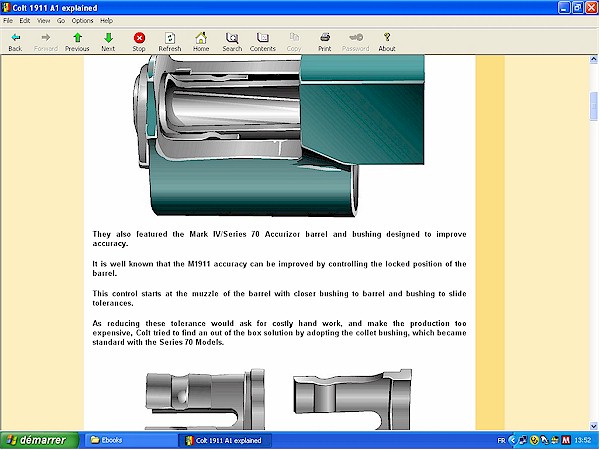
Task: Return to Home using the house icon
Action: click(201, 38)
